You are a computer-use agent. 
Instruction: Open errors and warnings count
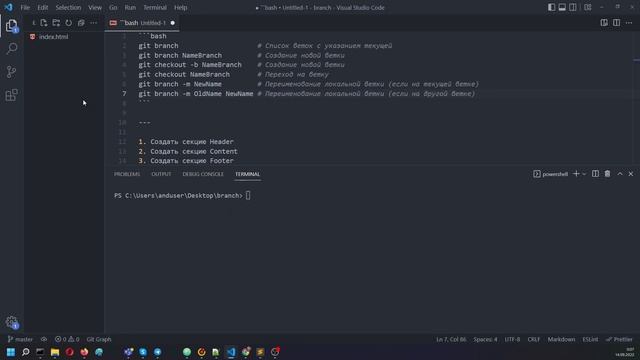point(67,339)
